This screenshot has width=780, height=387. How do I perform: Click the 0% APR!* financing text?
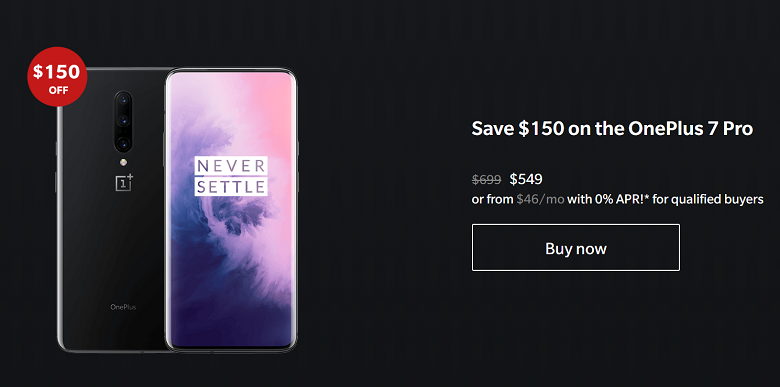(x=608, y=199)
